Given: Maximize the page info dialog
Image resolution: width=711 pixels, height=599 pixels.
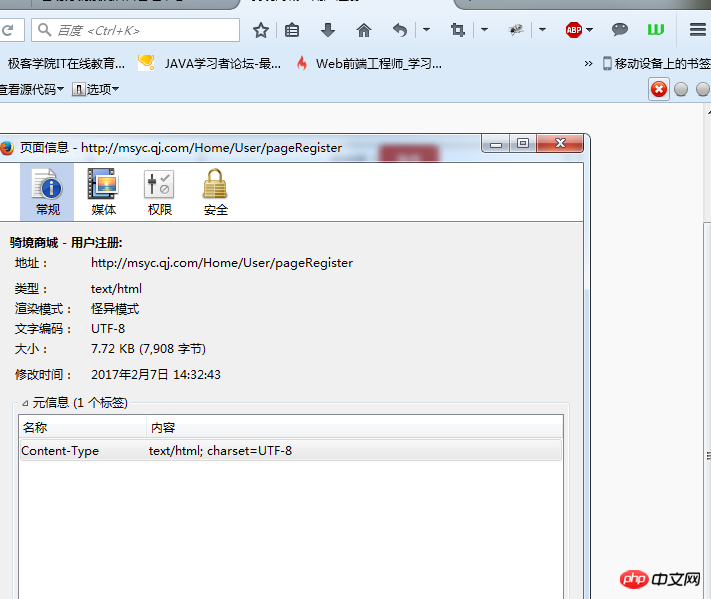Looking at the screenshot, I should [523, 144].
